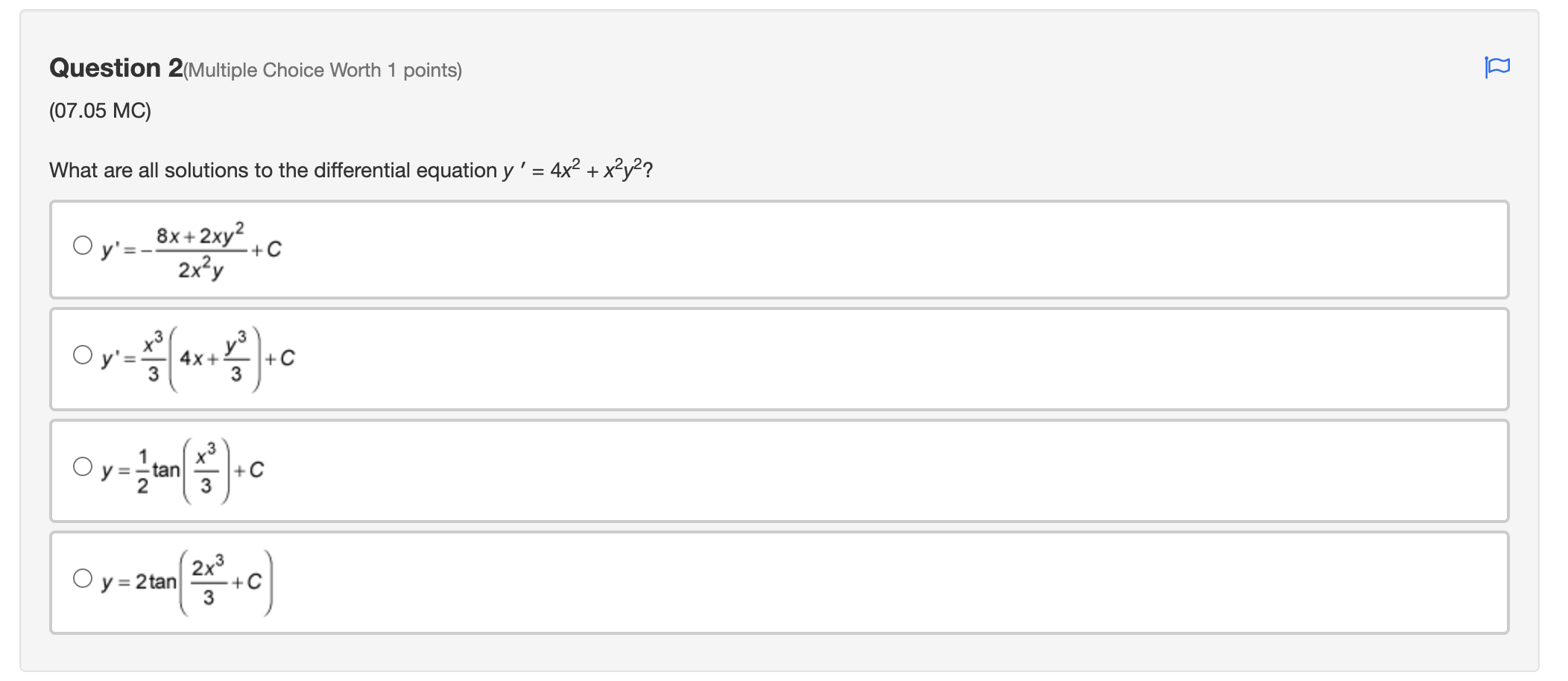This screenshot has width=1568, height=681.
Task: Mark Question 2 with the flag
Action: click(1498, 66)
